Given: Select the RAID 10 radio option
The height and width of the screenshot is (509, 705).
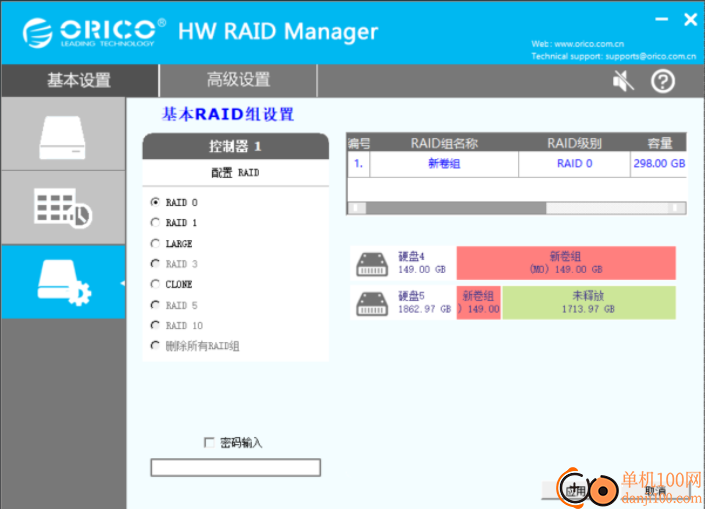Looking at the screenshot, I should (x=155, y=325).
